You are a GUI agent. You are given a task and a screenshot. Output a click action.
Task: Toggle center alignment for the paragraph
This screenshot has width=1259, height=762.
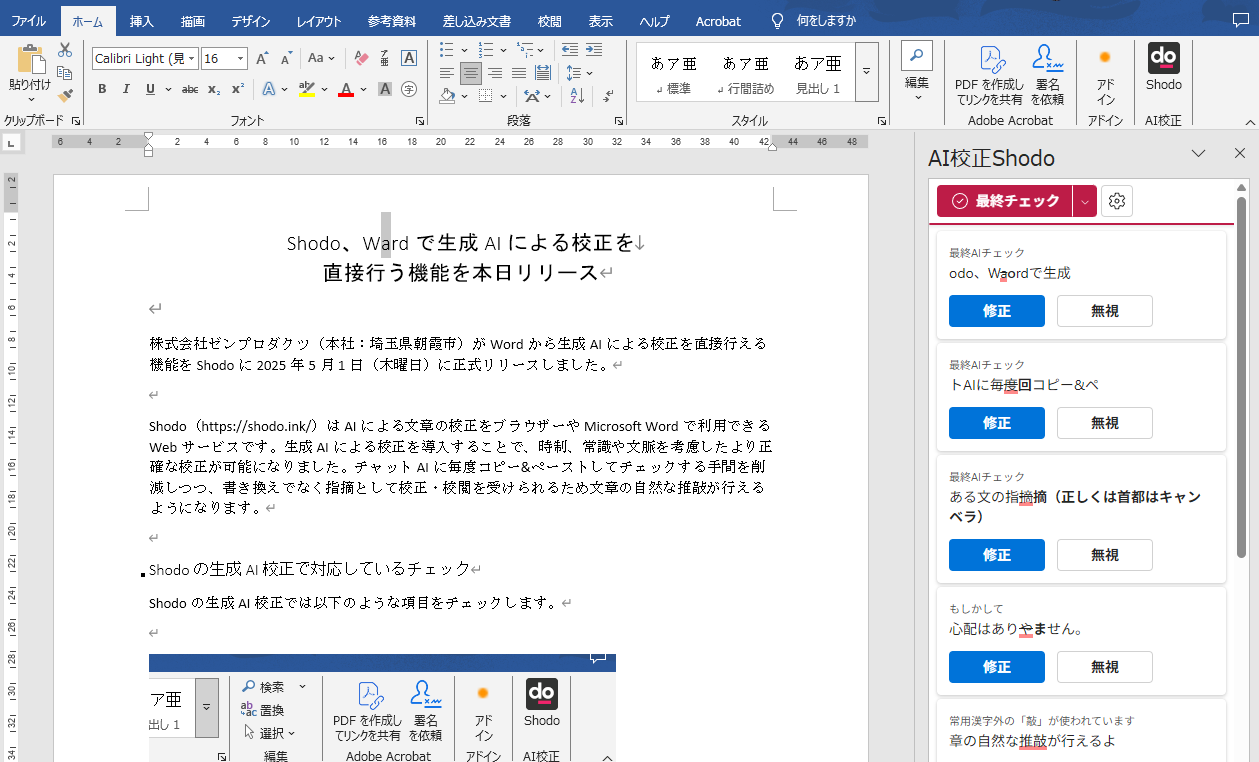[x=469, y=73]
